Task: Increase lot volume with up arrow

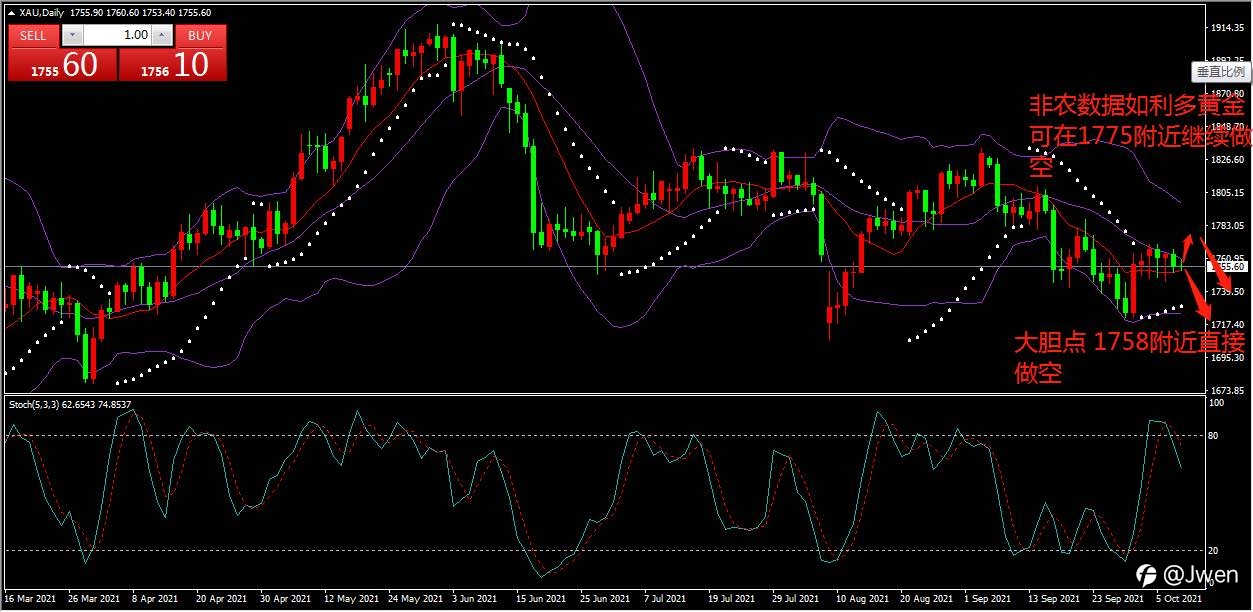Action: [162, 36]
